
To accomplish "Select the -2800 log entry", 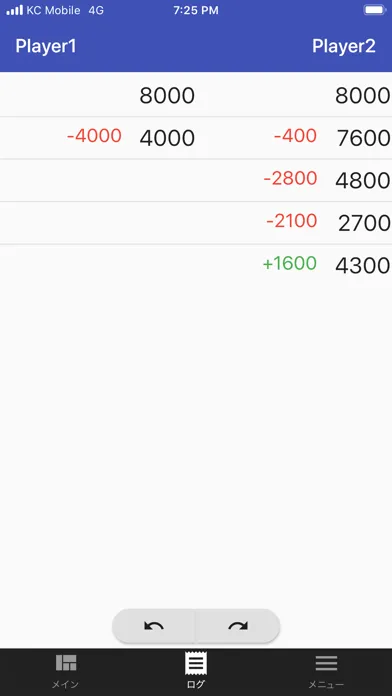I will (x=290, y=178).
